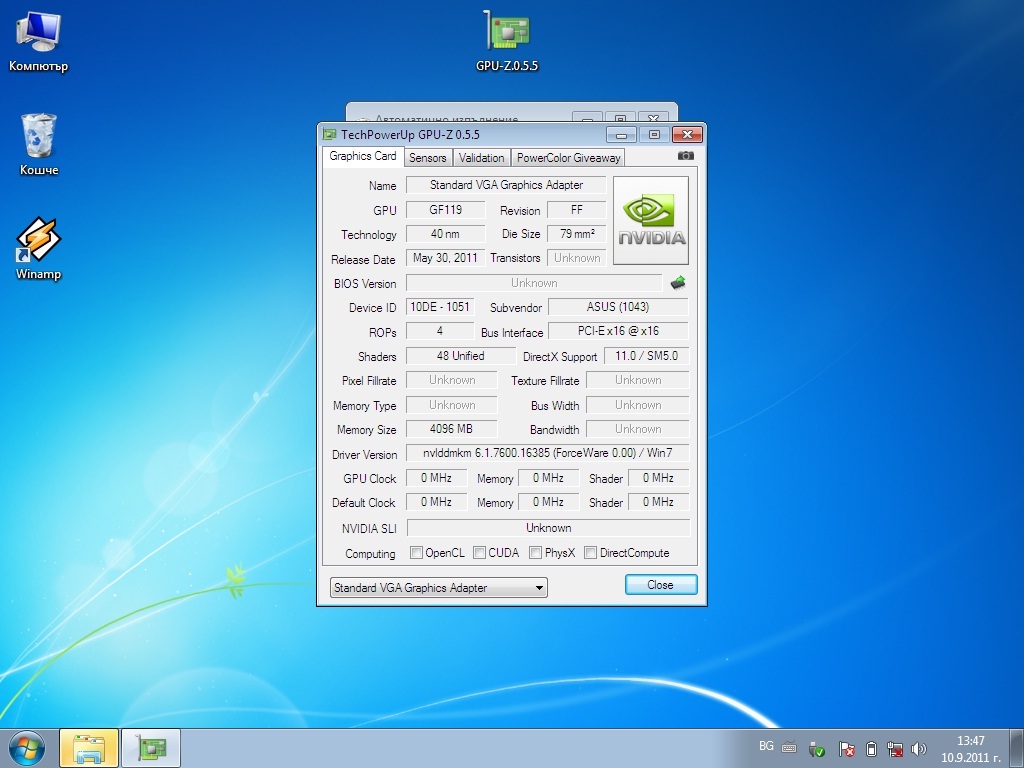
Task: Click the Default Clock 0 MHz field
Action: pos(436,502)
